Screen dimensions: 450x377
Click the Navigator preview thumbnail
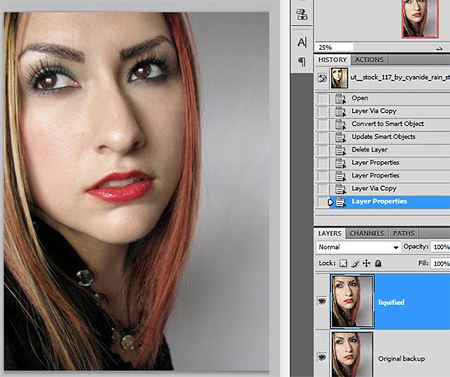tap(420, 18)
